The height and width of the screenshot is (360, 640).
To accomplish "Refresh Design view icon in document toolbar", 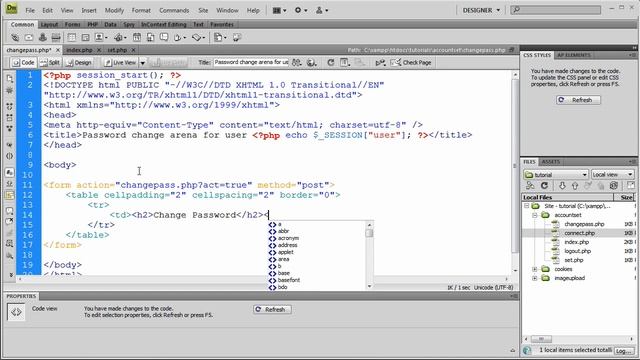I will tap(331, 62).
